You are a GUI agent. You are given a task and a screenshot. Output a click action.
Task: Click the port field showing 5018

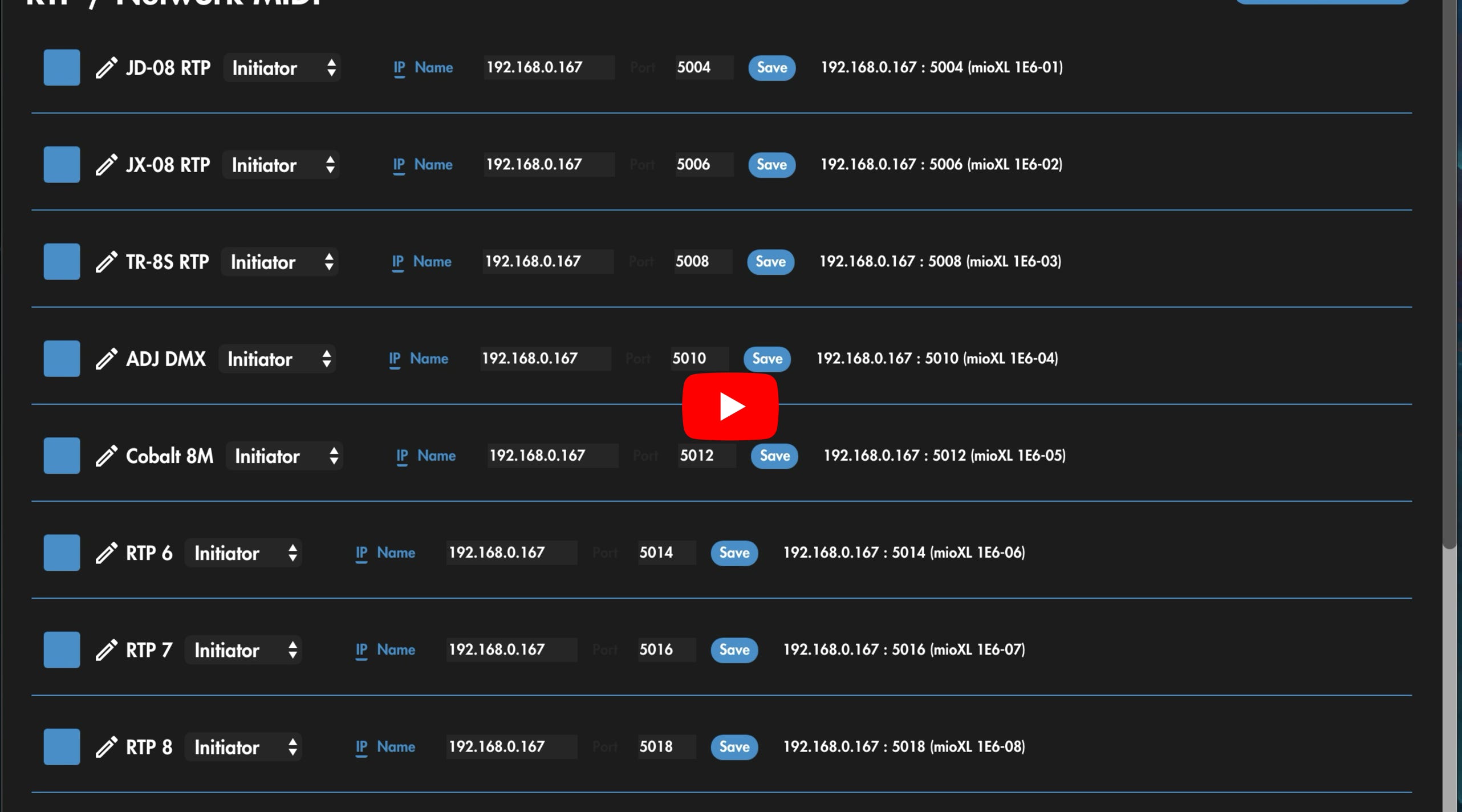click(667, 746)
